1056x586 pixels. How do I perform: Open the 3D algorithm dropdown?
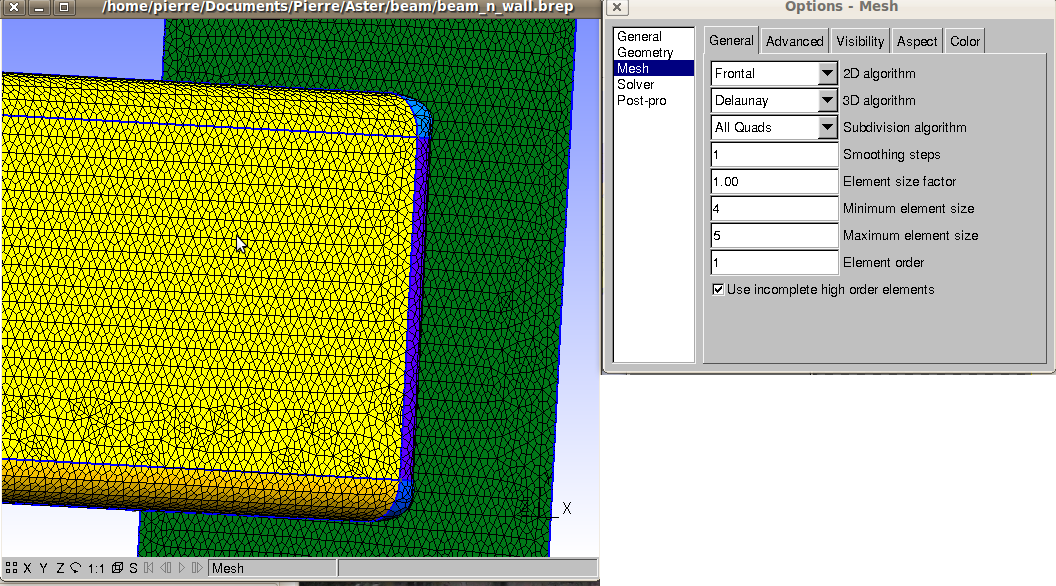(827, 100)
